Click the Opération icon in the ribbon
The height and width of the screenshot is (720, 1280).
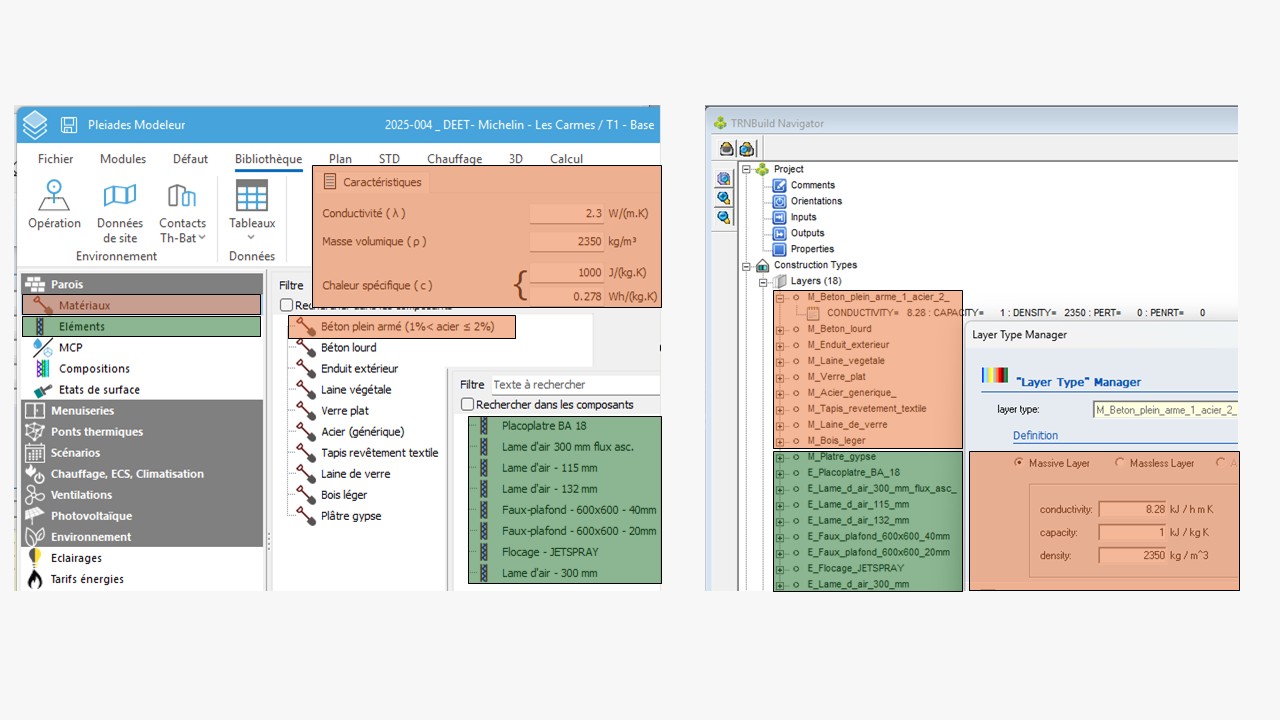[x=54, y=196]
